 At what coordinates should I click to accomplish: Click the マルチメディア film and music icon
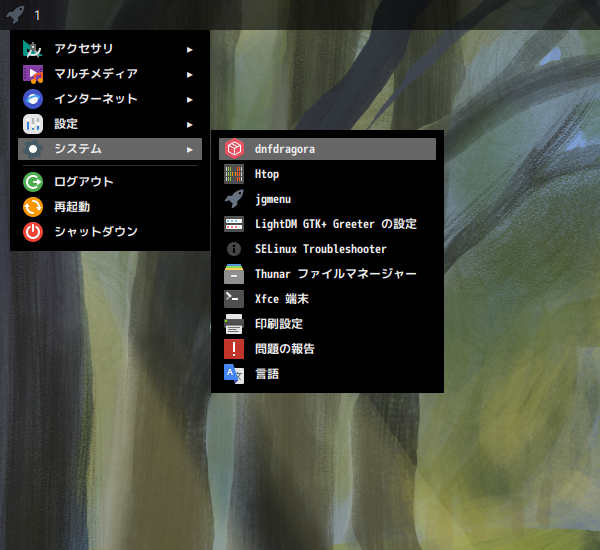[33, 74]
